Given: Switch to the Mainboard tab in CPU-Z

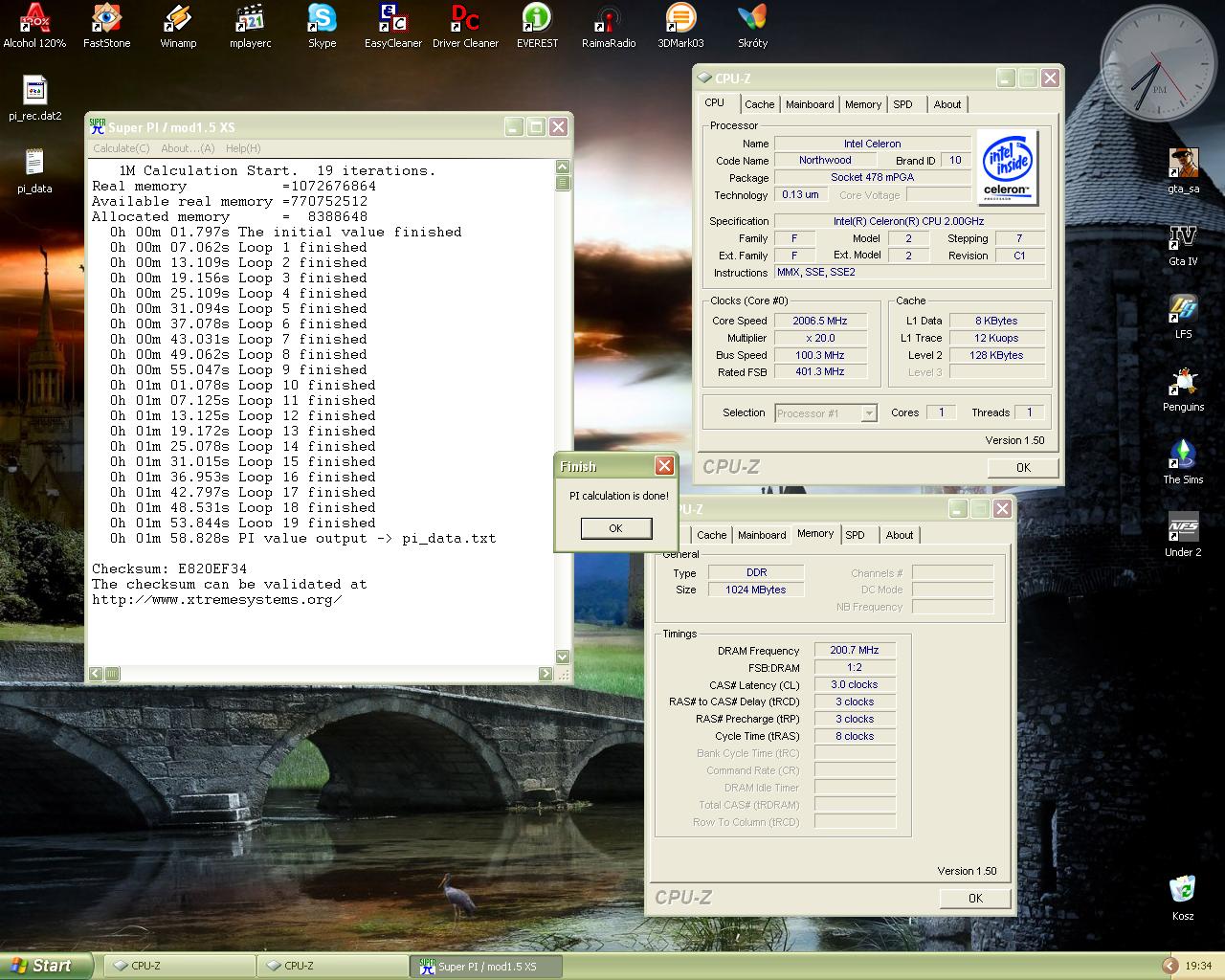Looking at the screenshot, I should 810,104.
